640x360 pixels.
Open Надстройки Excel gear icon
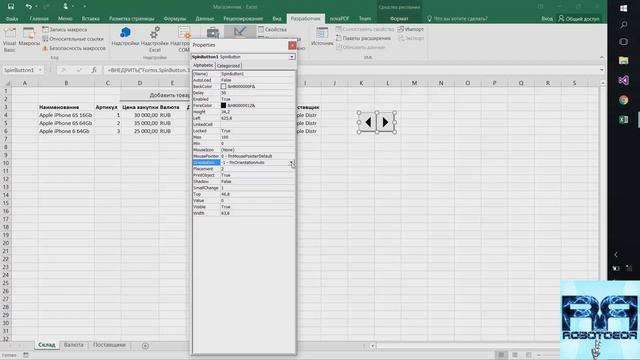pyautogui.click(x=155, y=39)
